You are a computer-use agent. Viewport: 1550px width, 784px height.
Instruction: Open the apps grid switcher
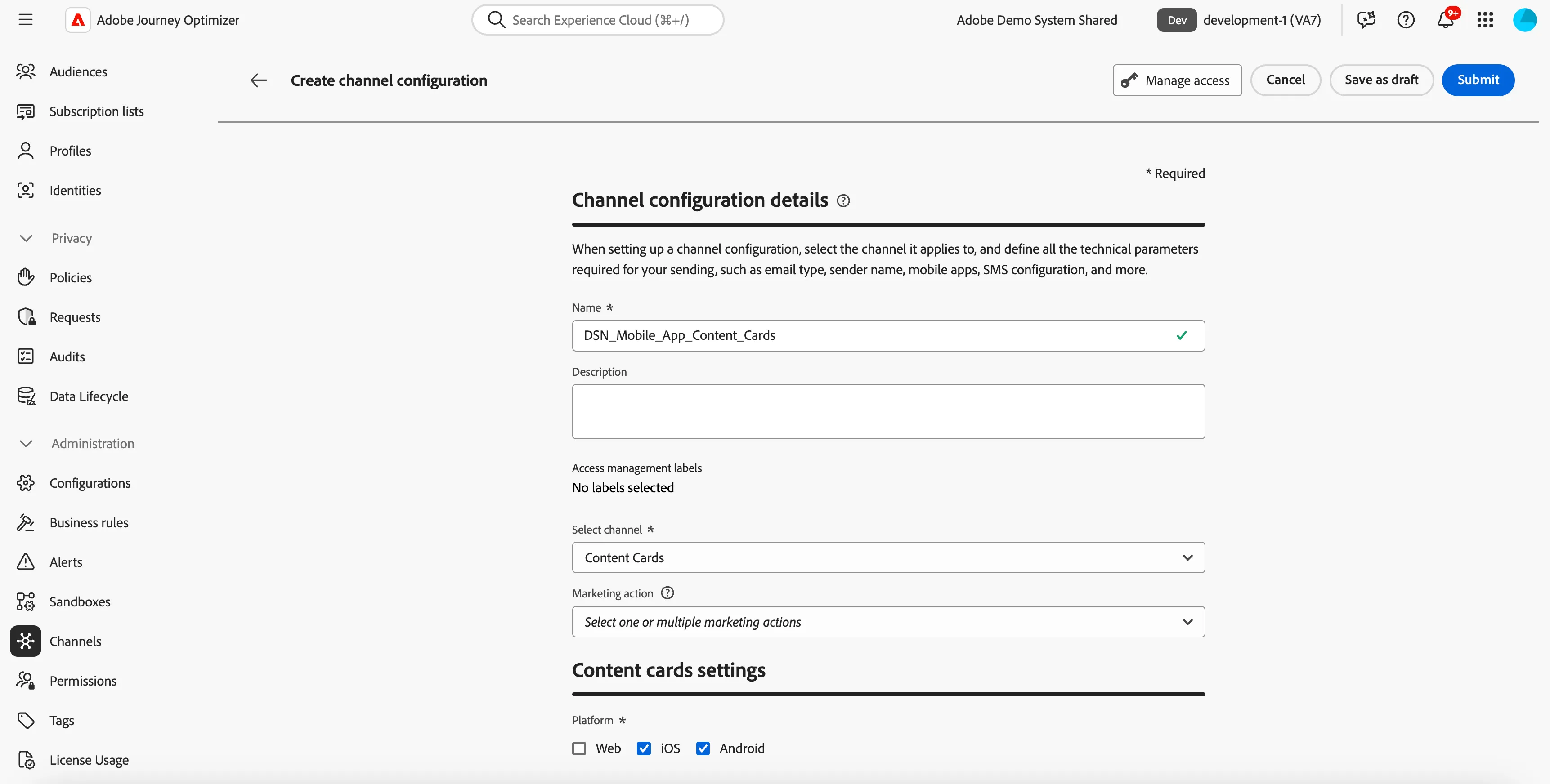[x=1485, y=20]
